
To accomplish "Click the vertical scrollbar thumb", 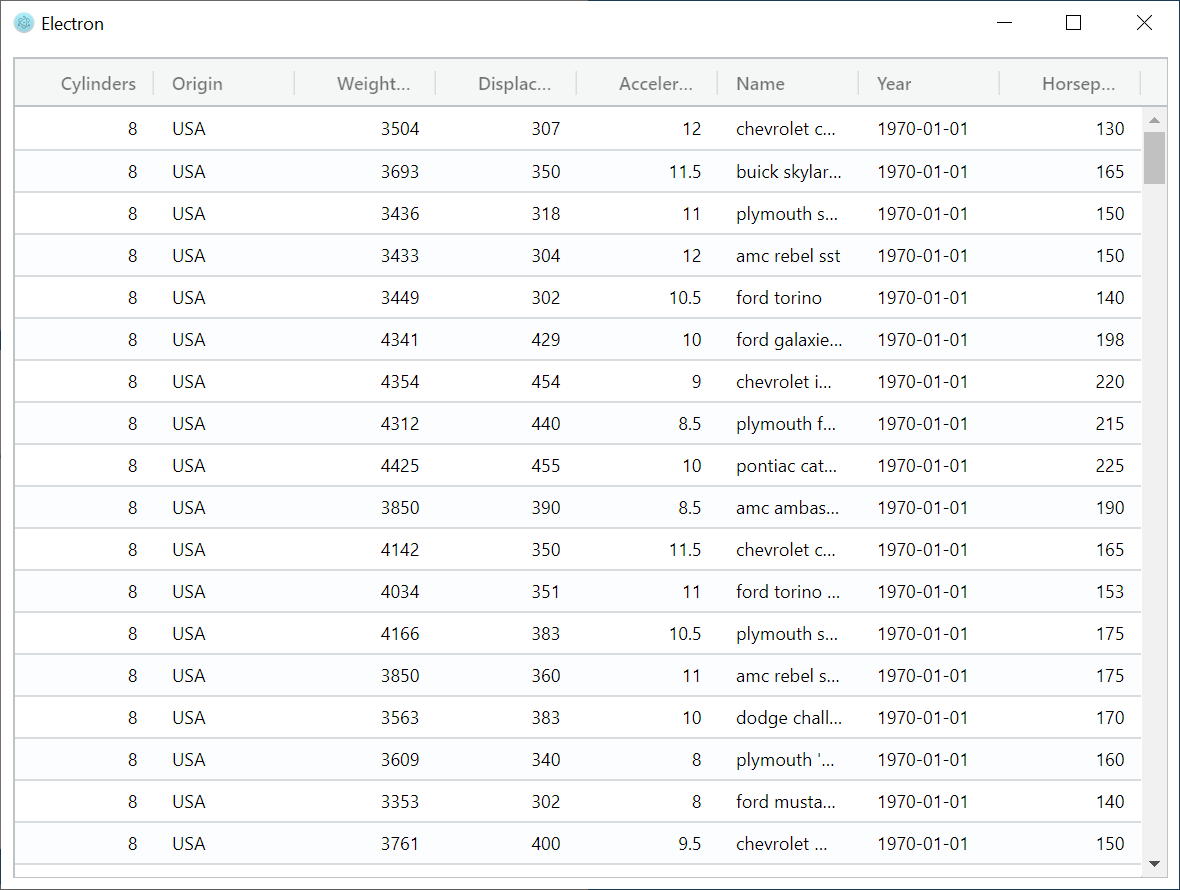I will 1154,158.
